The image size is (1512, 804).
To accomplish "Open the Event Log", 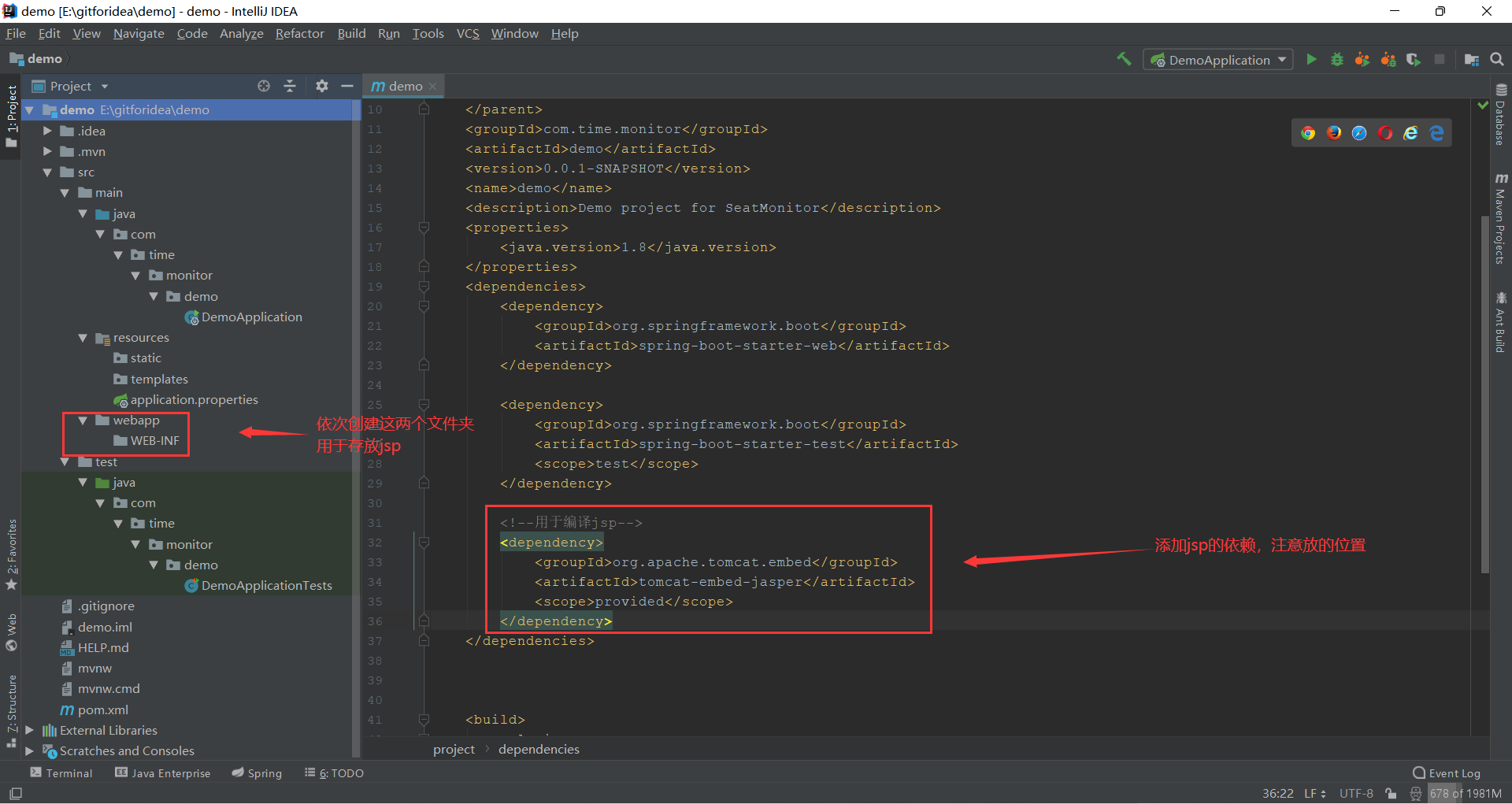I will [x=1447, y=773].
